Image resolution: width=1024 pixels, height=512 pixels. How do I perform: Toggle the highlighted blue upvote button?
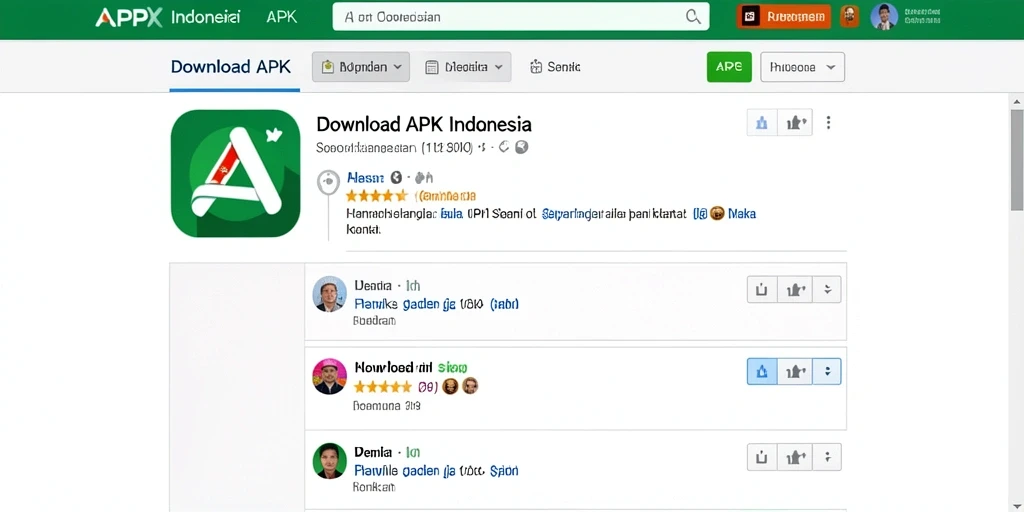click(762, 372)
